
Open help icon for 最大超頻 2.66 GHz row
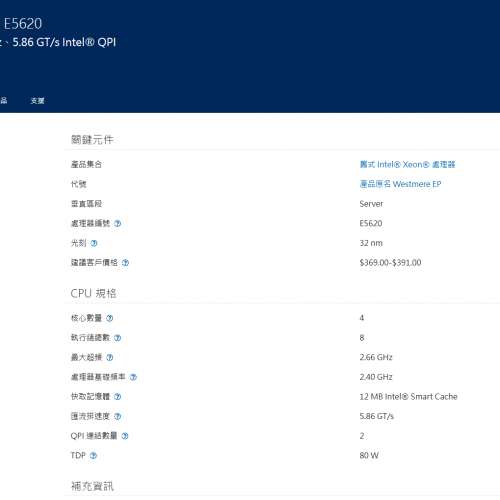pyautogui.click(x=110, y=358)
